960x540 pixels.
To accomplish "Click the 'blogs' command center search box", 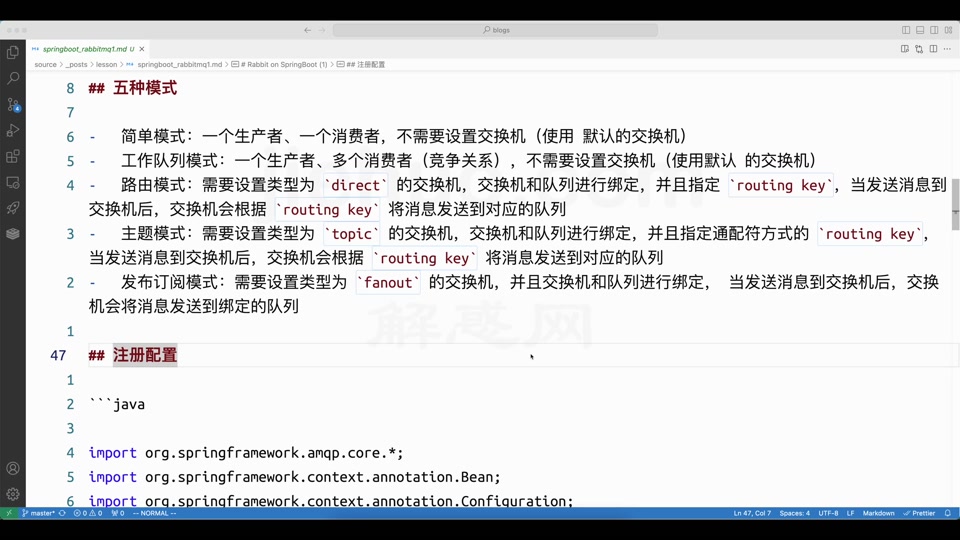I will pos(495,30).
